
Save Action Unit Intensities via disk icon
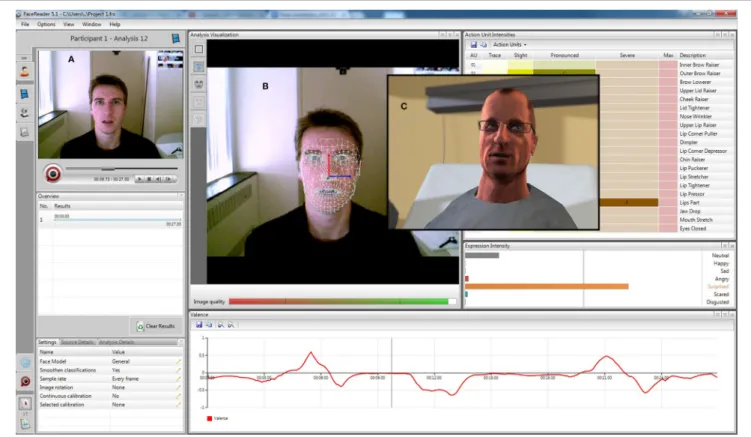tap(473, 45)
